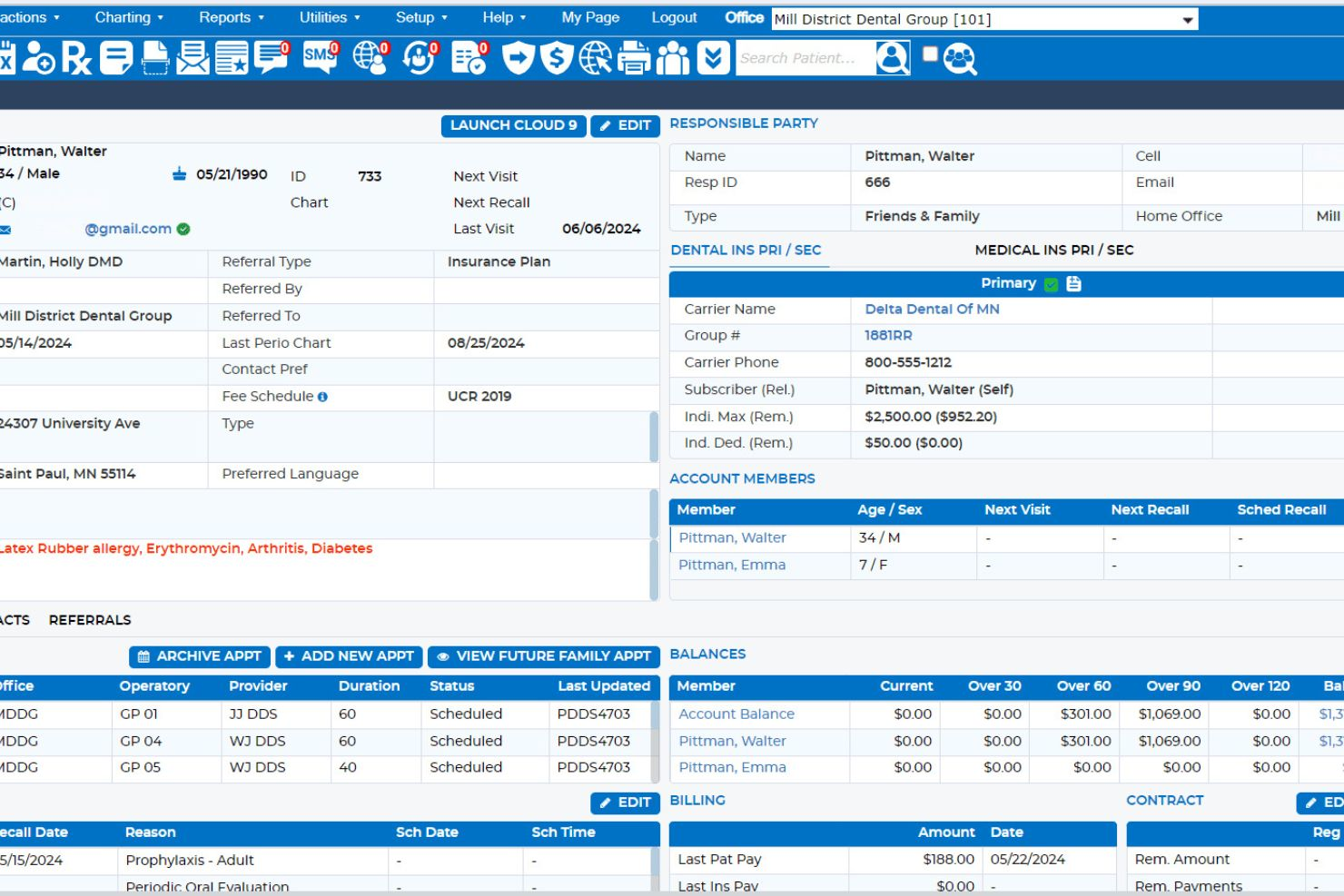1344x896 pixels.
Task: Click the Add New Appt button
Action: 349,655
